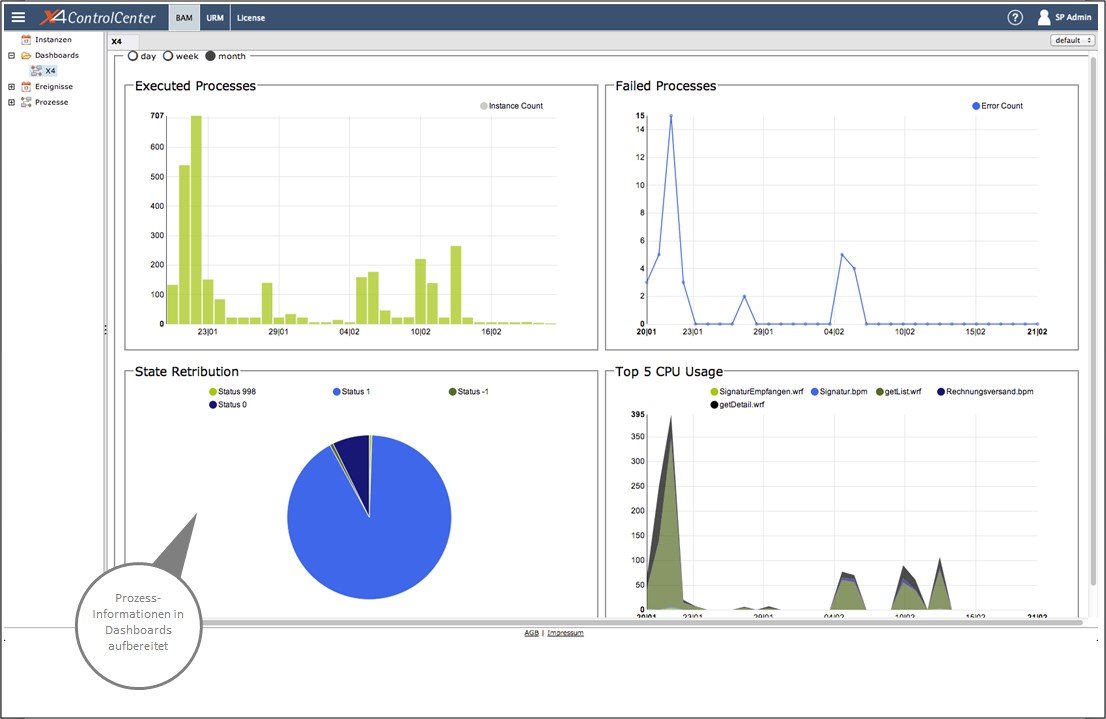
Task: Open the Impressum link
Action: (x=565, y=633)
